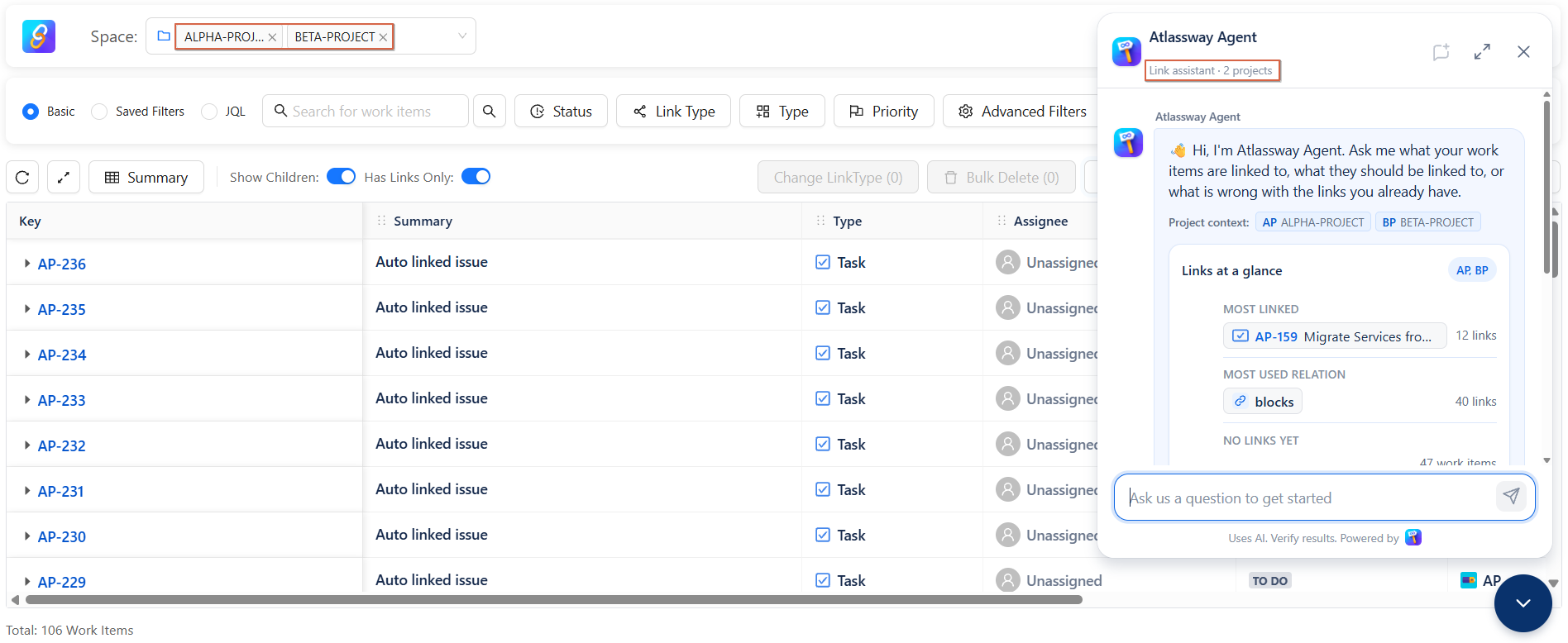Open the Link Type filter
The height and width of the screenshot is (643, 1568).
pos(673,111)
